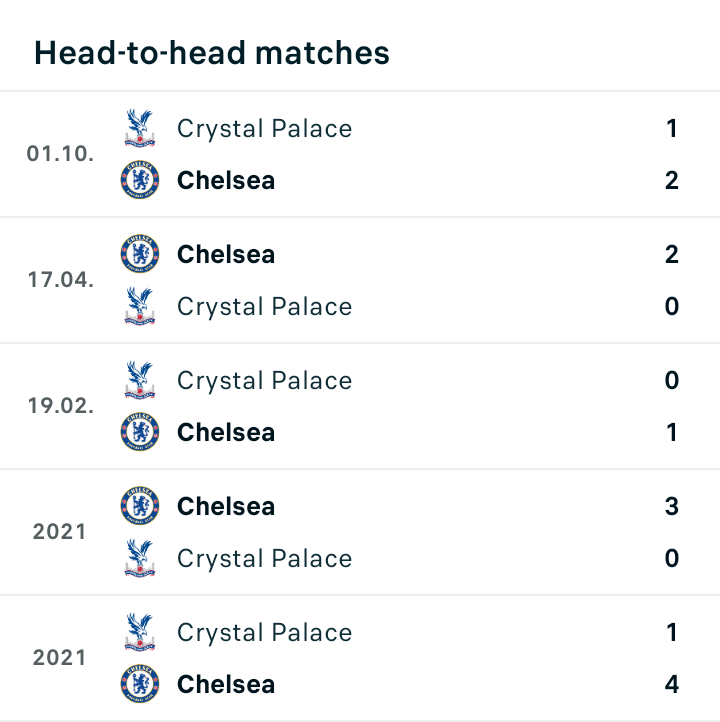
Task: Click the Crystal Palace crest in the 19.02. match
Action: 140,380
